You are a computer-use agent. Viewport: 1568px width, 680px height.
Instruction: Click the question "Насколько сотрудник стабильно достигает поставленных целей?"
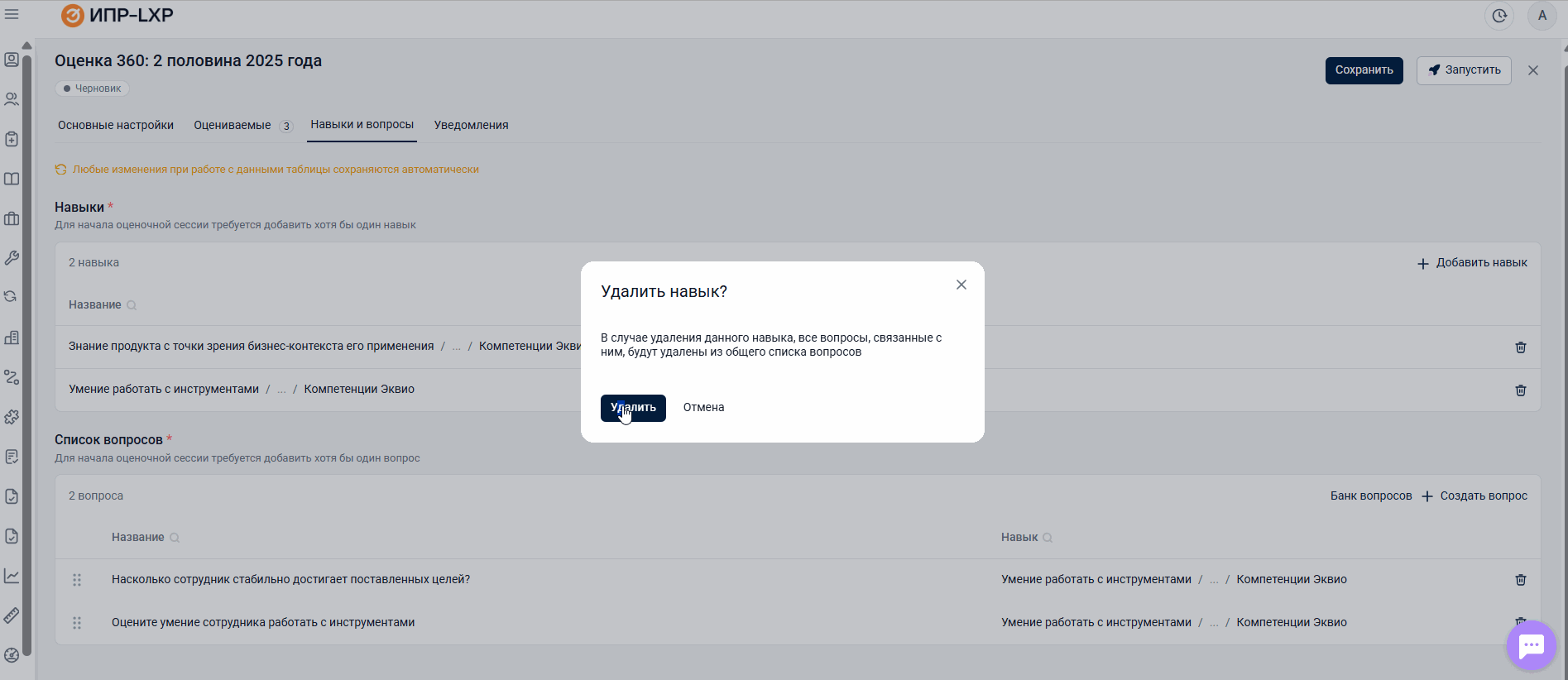[x=290, y=580]
